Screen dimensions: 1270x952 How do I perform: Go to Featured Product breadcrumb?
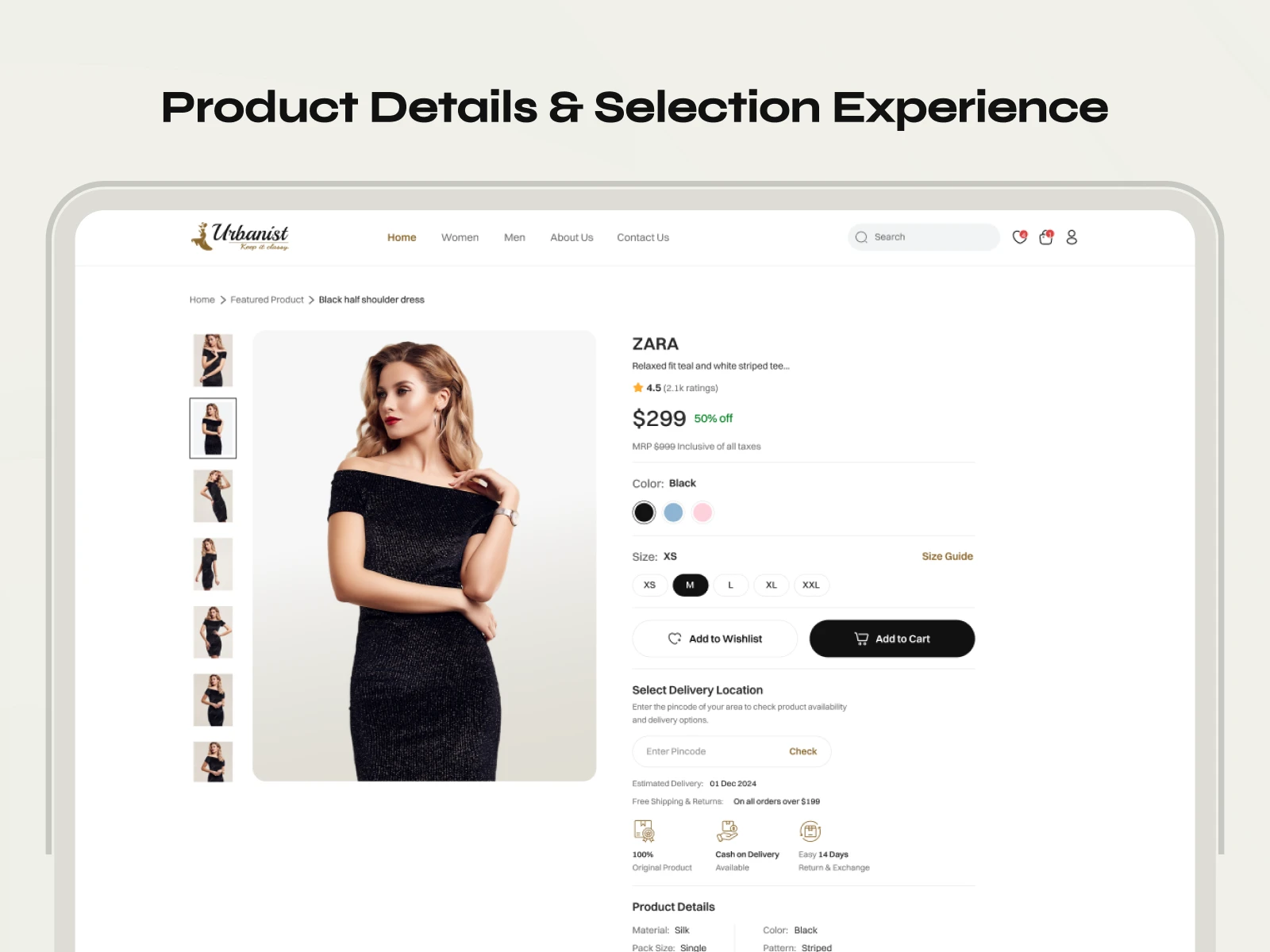(x=267, y=300)
